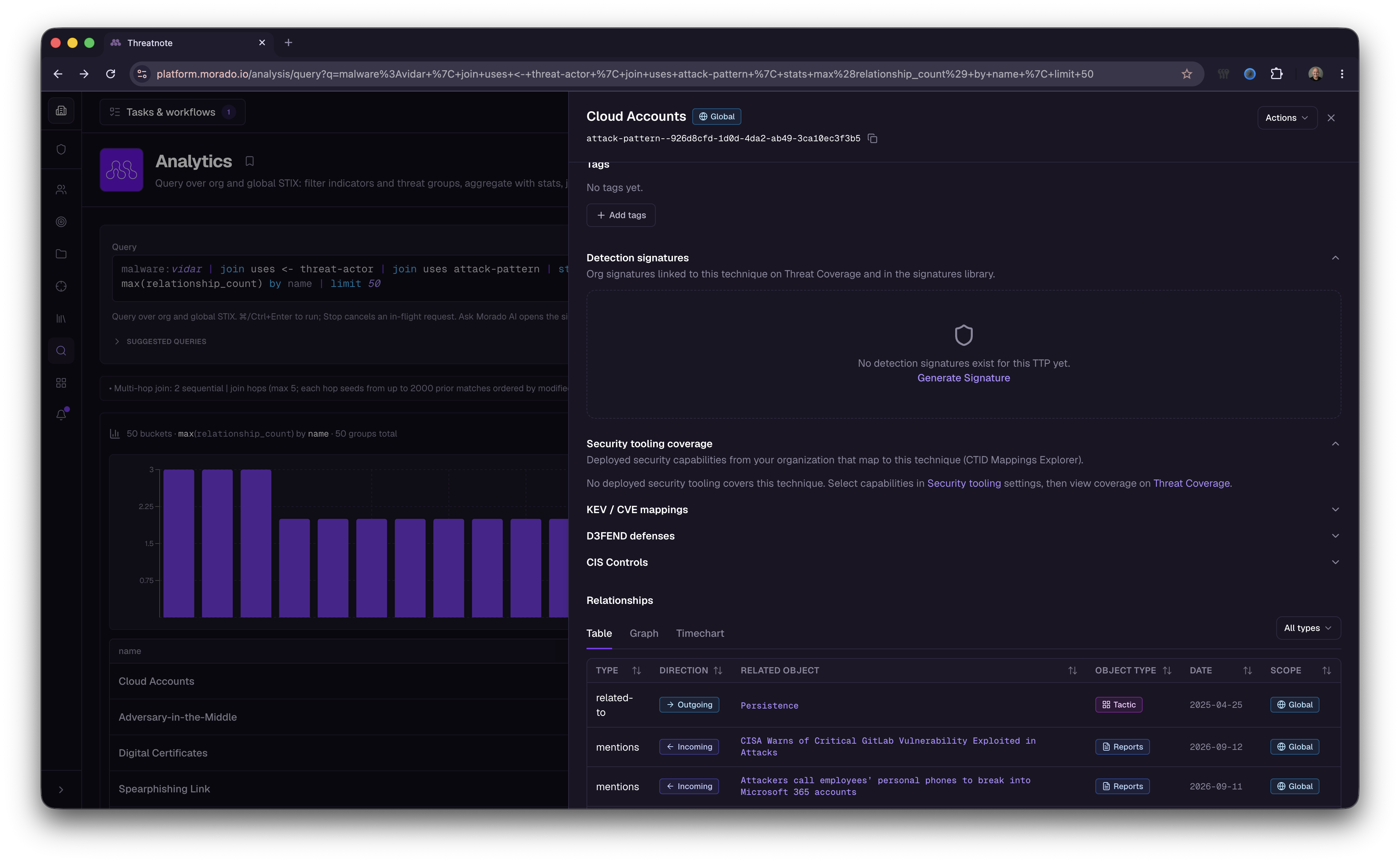Sort relationships by Type column
Screen dimensions: 1400x863
pos(637,670)
